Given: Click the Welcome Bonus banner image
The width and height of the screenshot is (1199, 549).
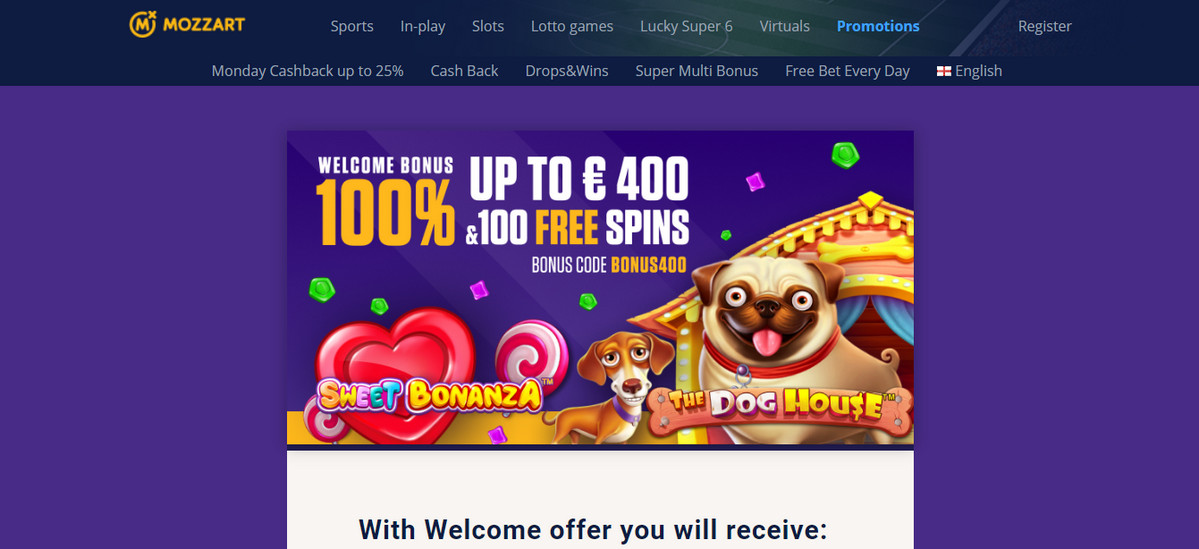Looking at the screenshot, I should coord(600,287).
